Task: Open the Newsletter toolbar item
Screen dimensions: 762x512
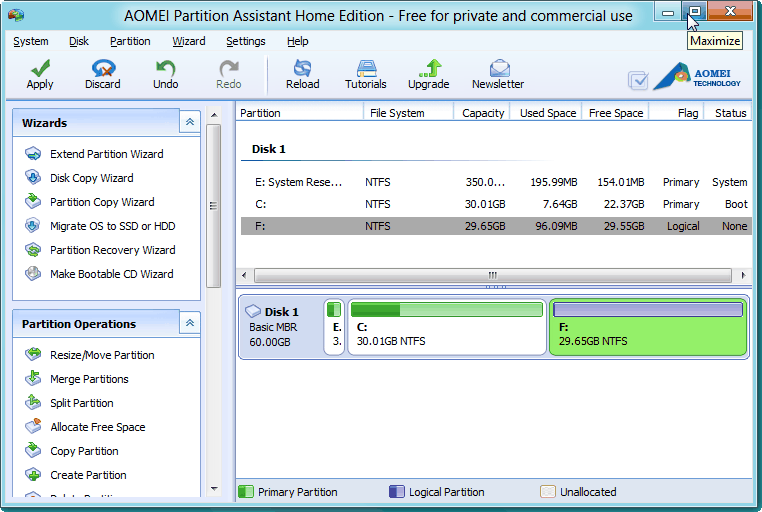Action: coord(498,75)
